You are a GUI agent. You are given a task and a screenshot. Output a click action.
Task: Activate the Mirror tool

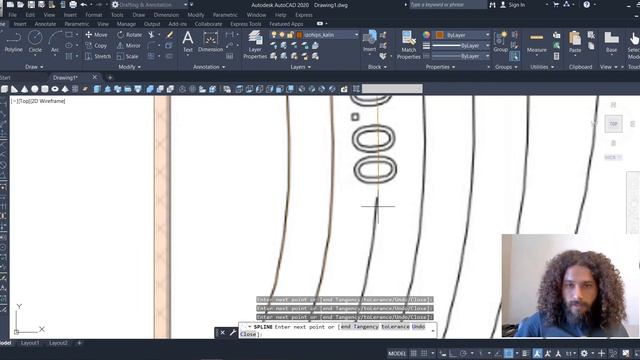tap(129, 45)
